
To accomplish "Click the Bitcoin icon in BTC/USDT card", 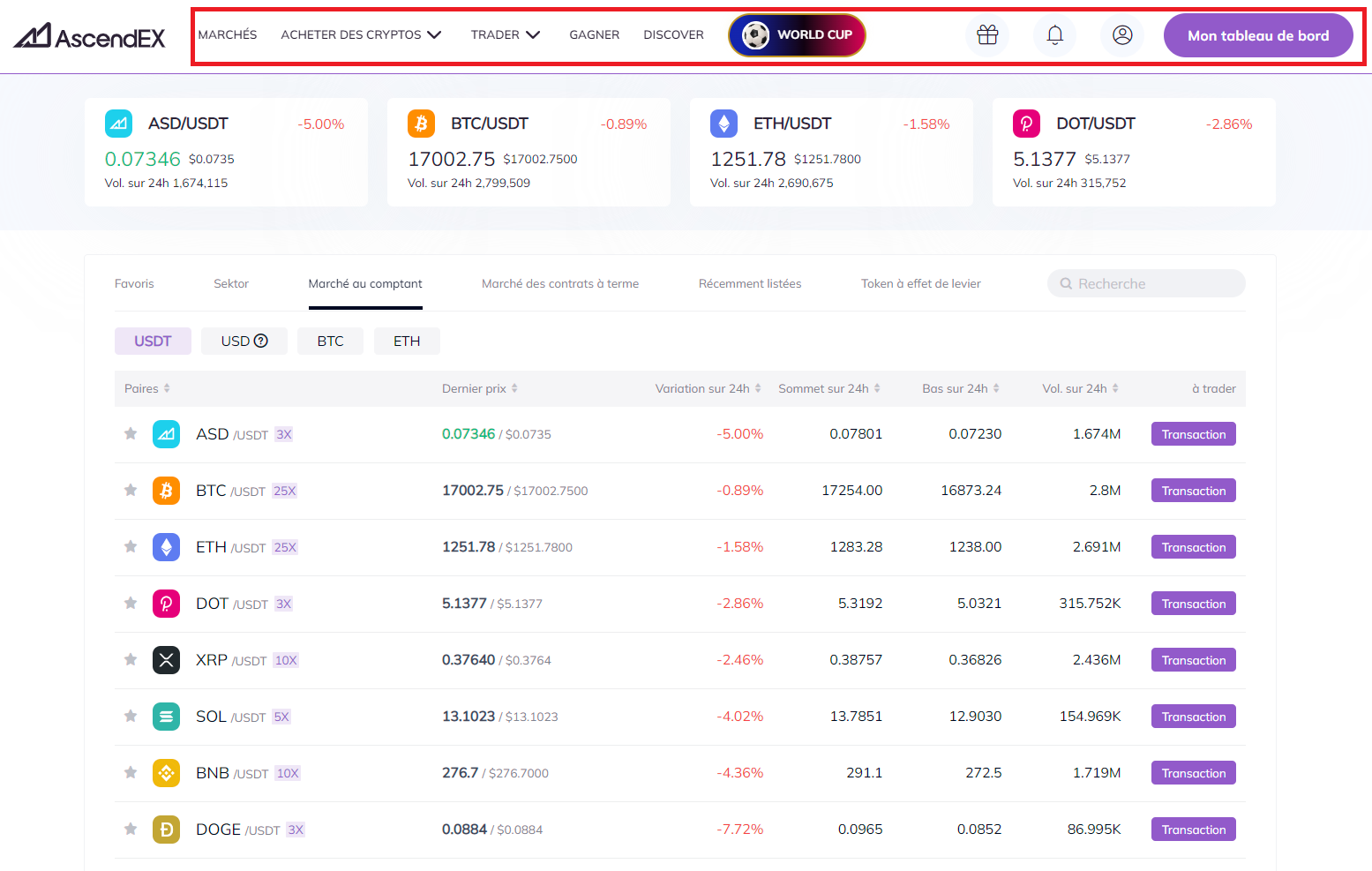I will coord(421,124).
